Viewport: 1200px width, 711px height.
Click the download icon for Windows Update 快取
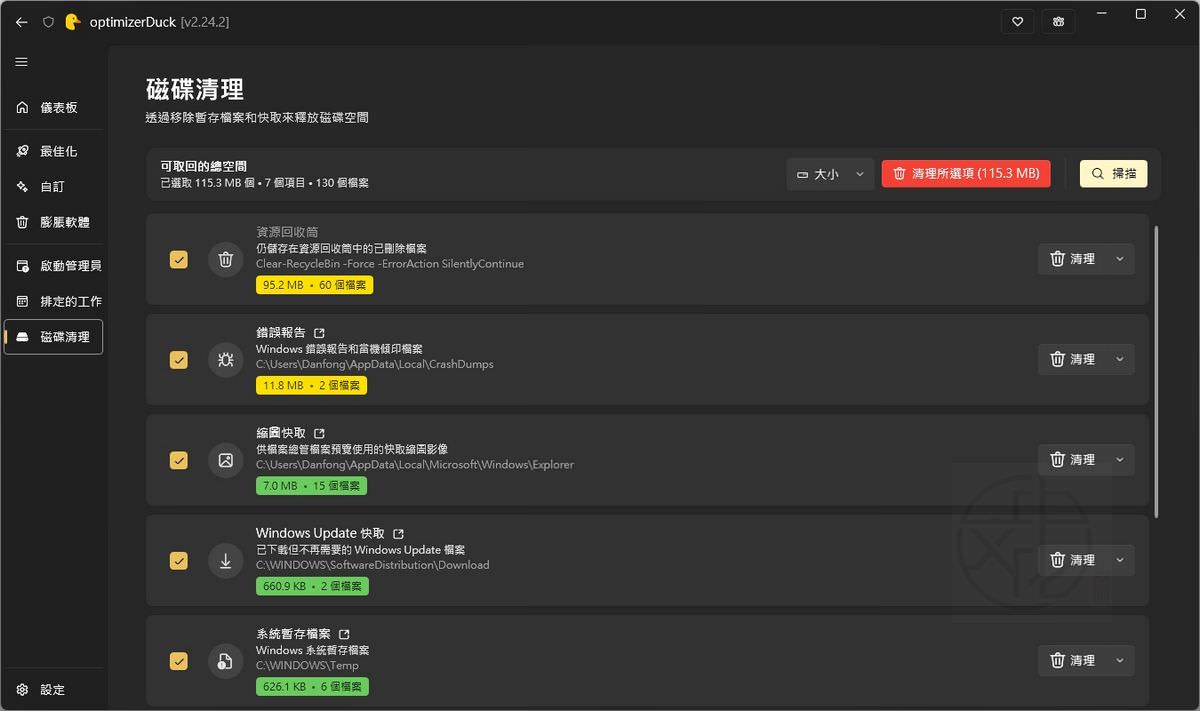(x=226, y=560)
